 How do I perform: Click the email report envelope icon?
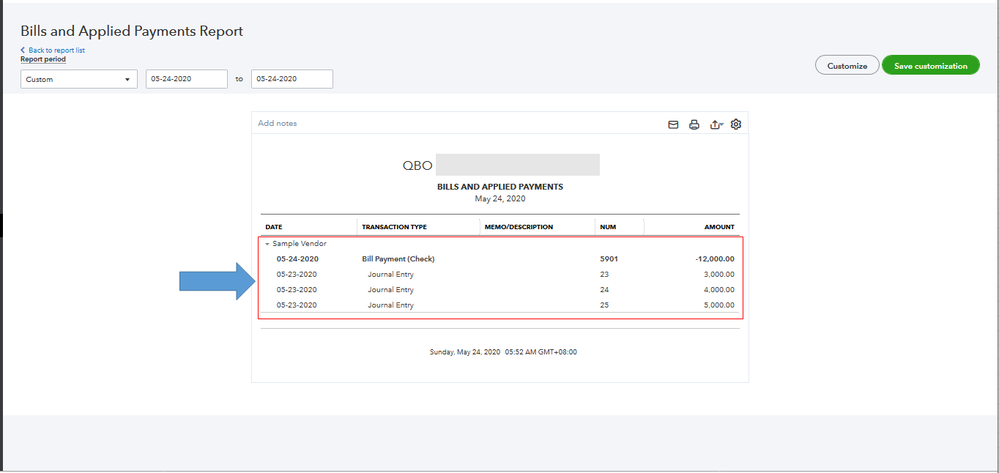[673, 124]
